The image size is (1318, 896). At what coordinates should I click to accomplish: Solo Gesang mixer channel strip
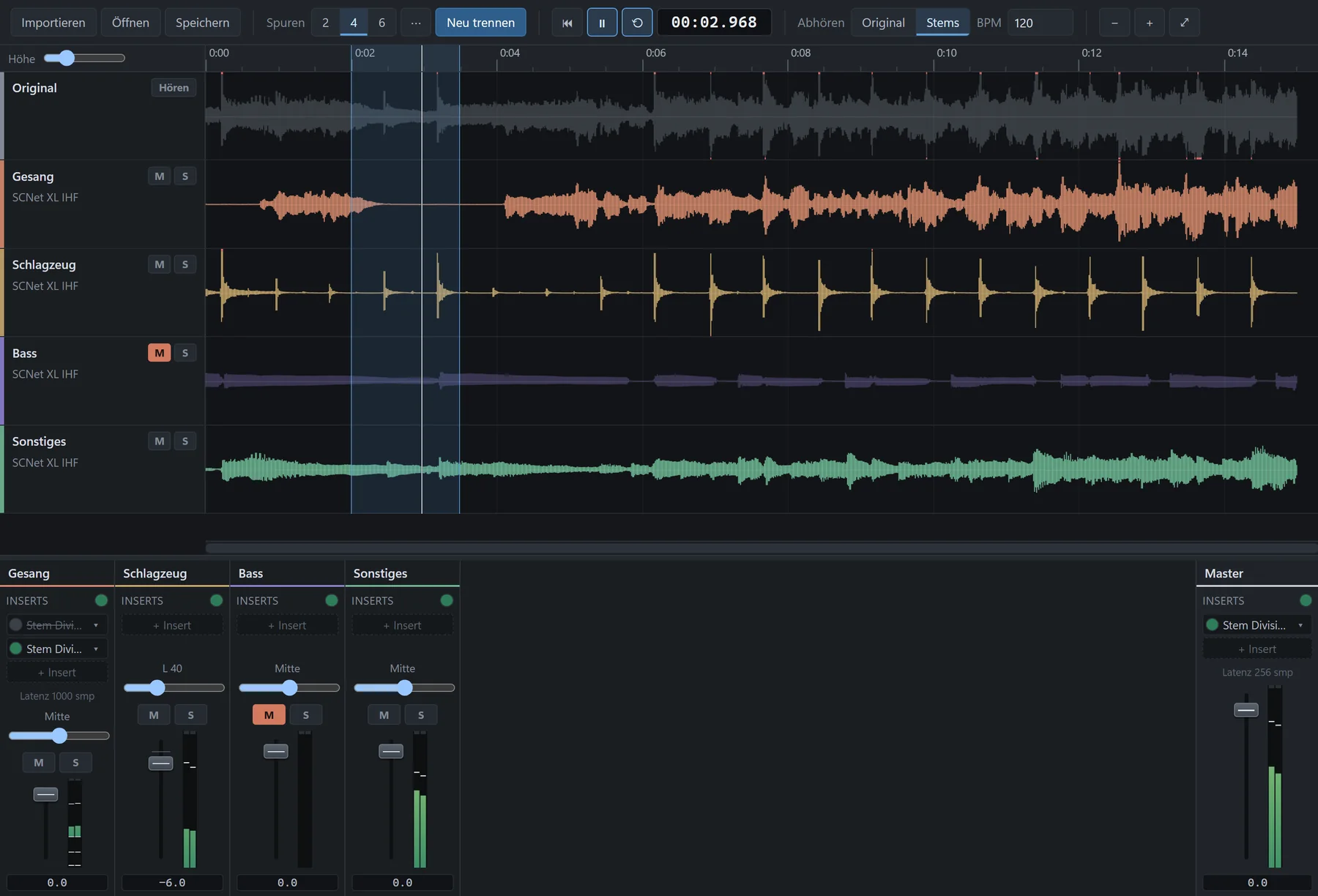75,763
